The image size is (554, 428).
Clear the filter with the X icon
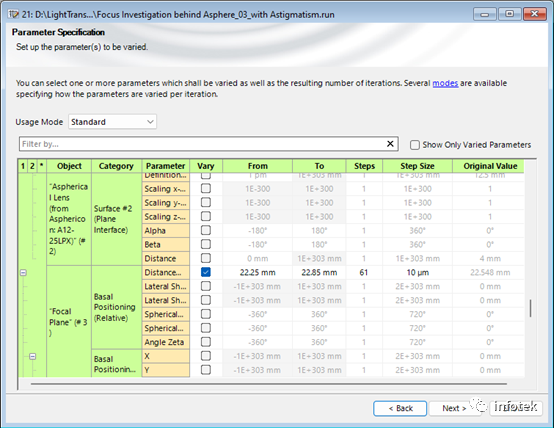click(x=390, y=144)
